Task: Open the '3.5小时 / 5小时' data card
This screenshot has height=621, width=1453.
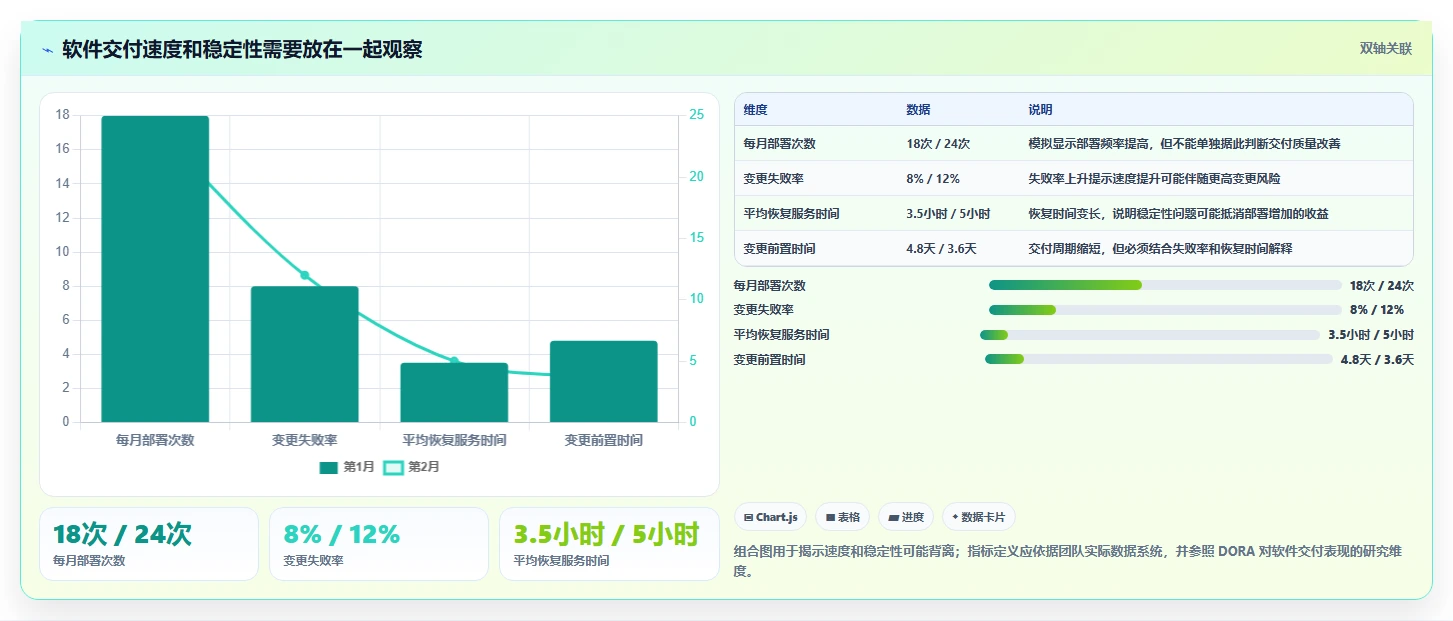Action: click(609, 544)
